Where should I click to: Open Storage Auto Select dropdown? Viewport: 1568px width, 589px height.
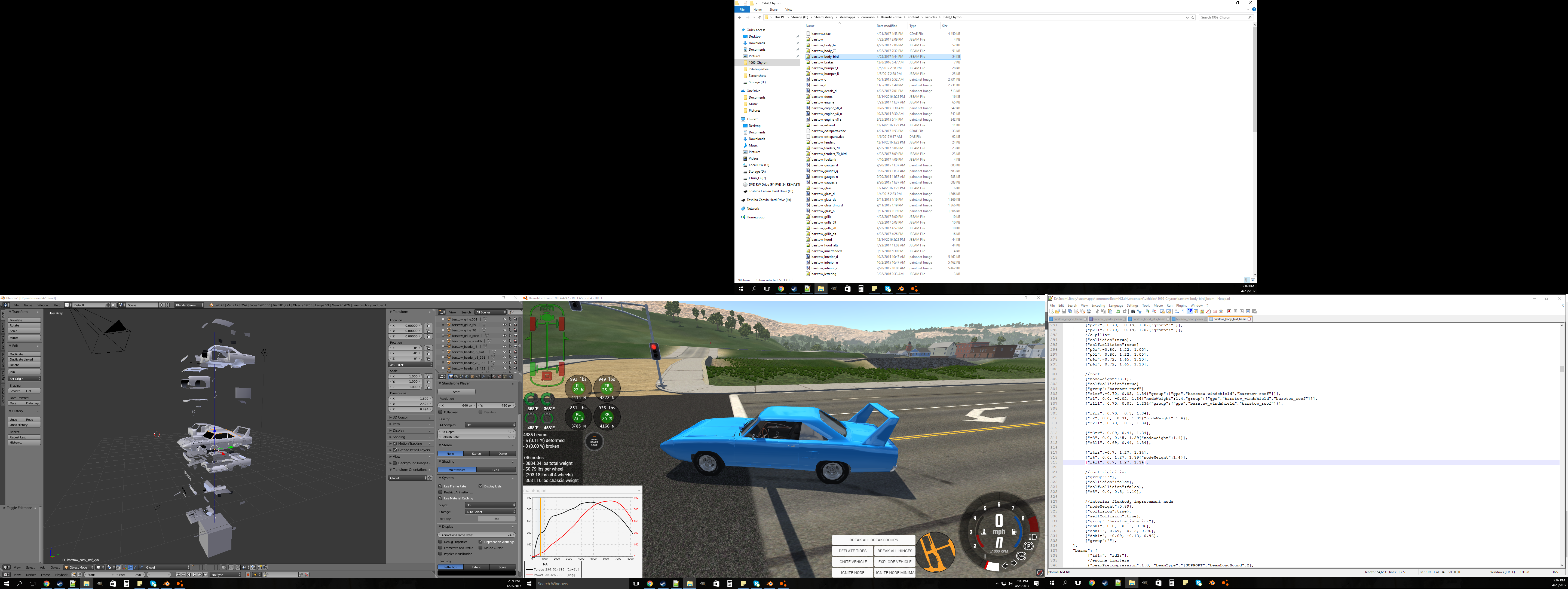(x=491, y=512)
